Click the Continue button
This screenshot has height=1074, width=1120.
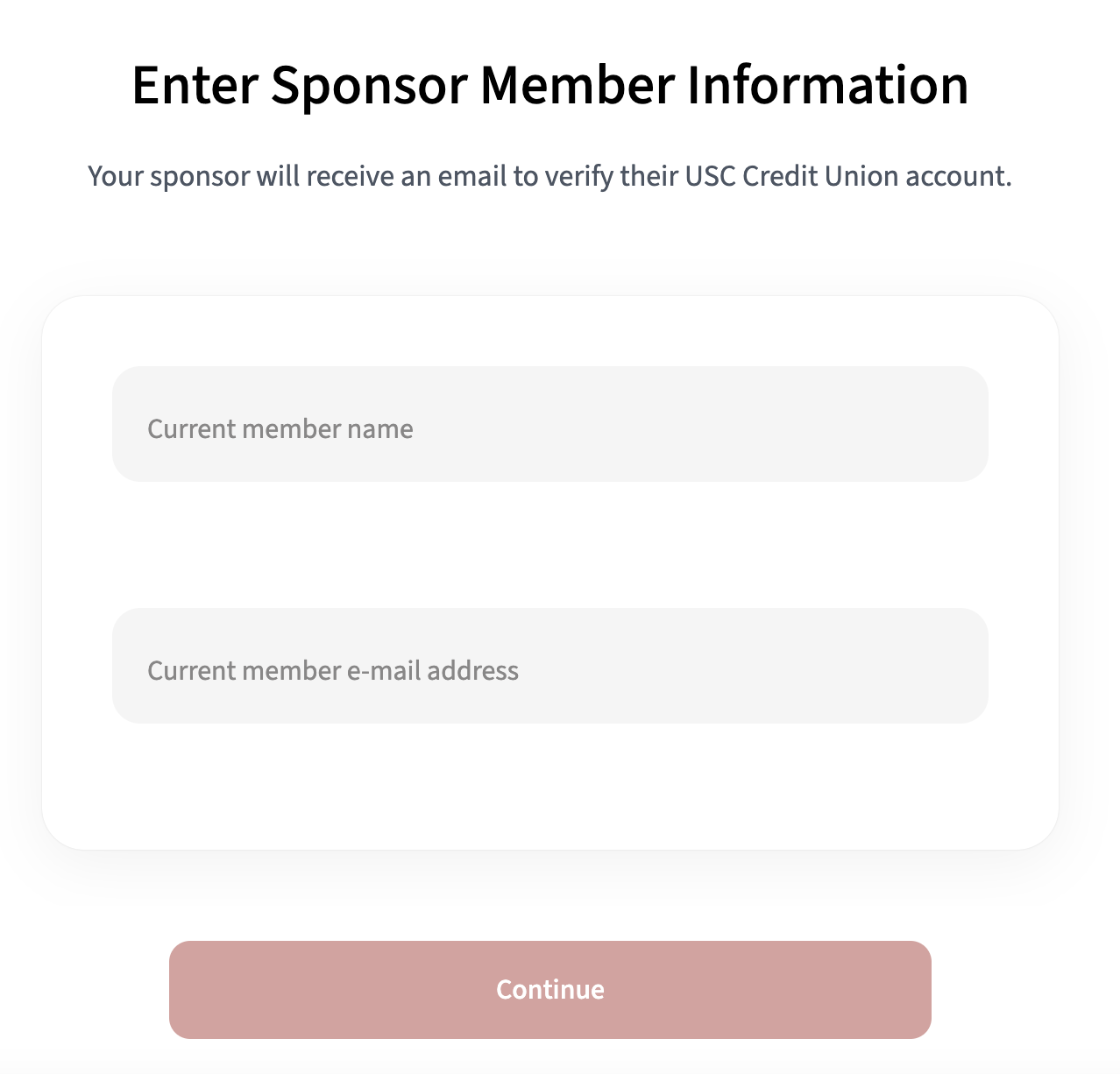click(x=550, y=990)
